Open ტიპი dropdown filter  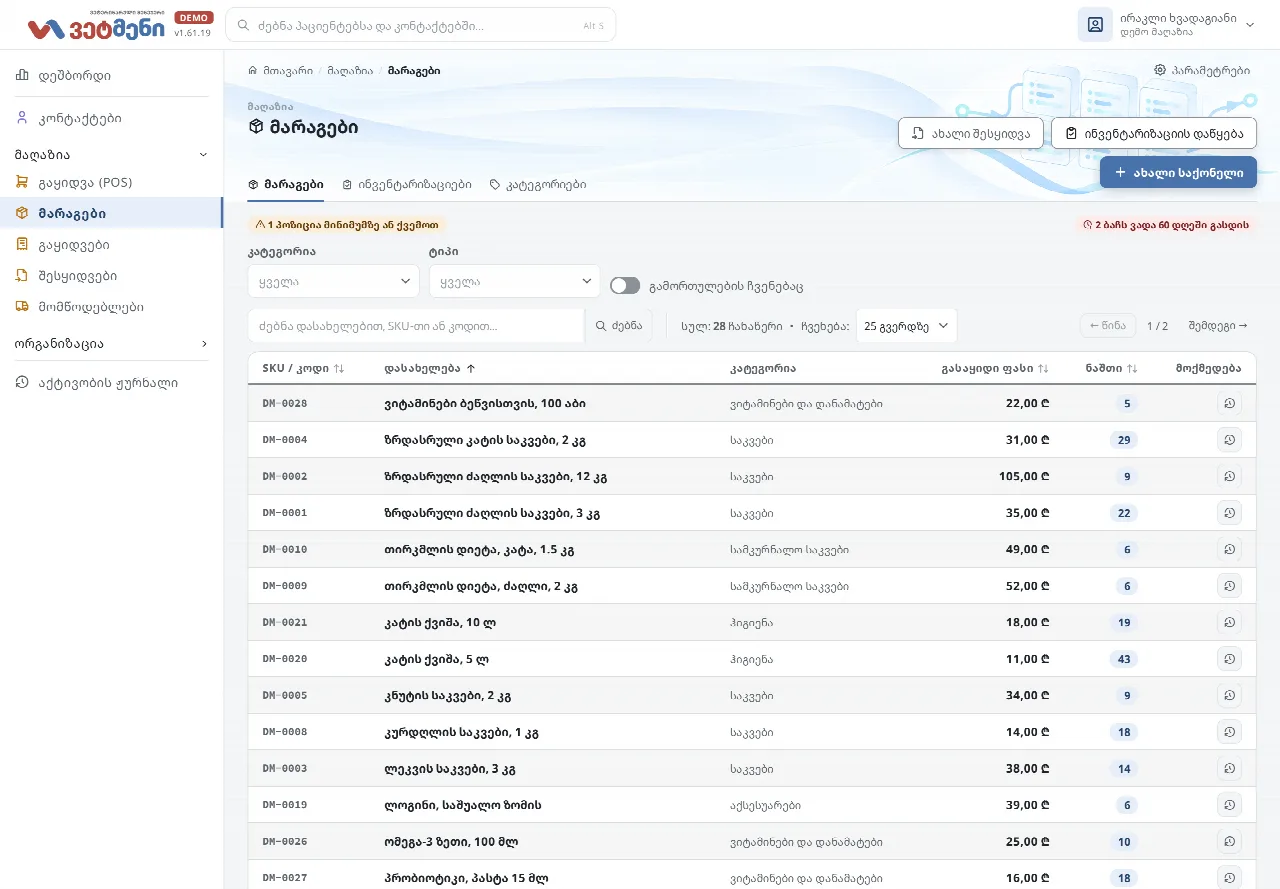point(514,281)
